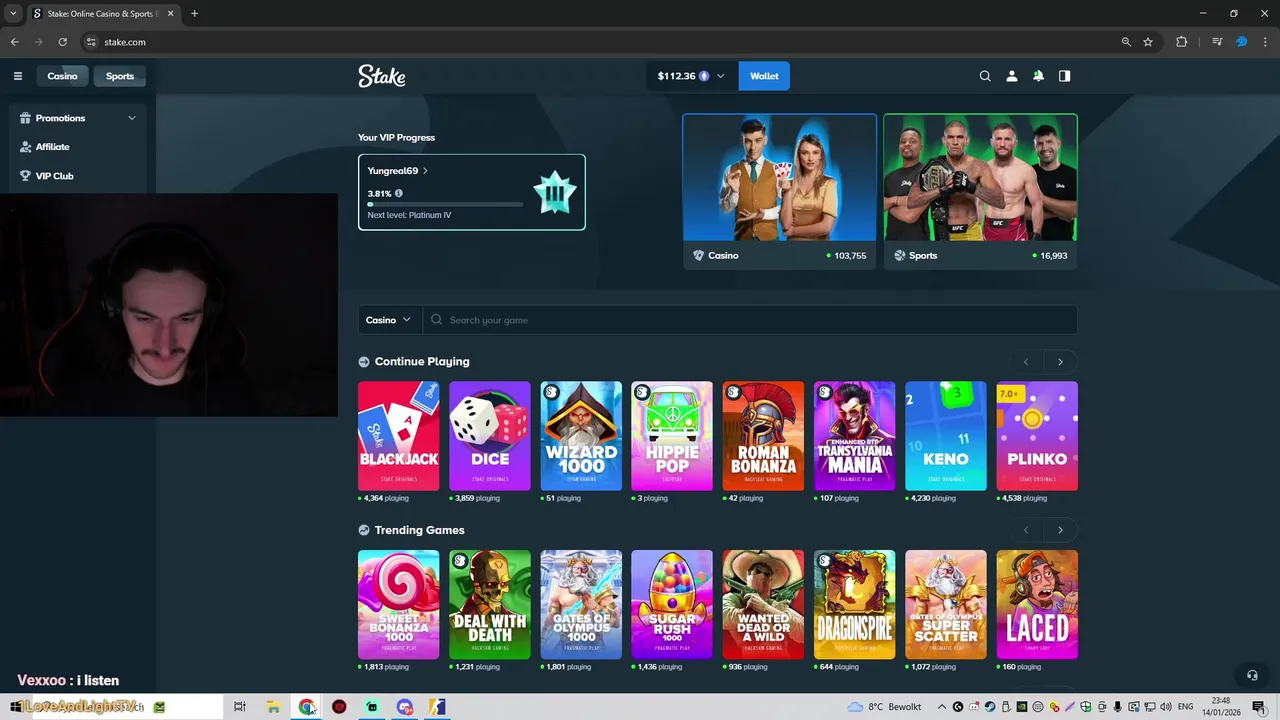This screenshot has width=1280, height=720.
Task: Open File Explorer from taskbar
Action: click(x=273, y=707)
